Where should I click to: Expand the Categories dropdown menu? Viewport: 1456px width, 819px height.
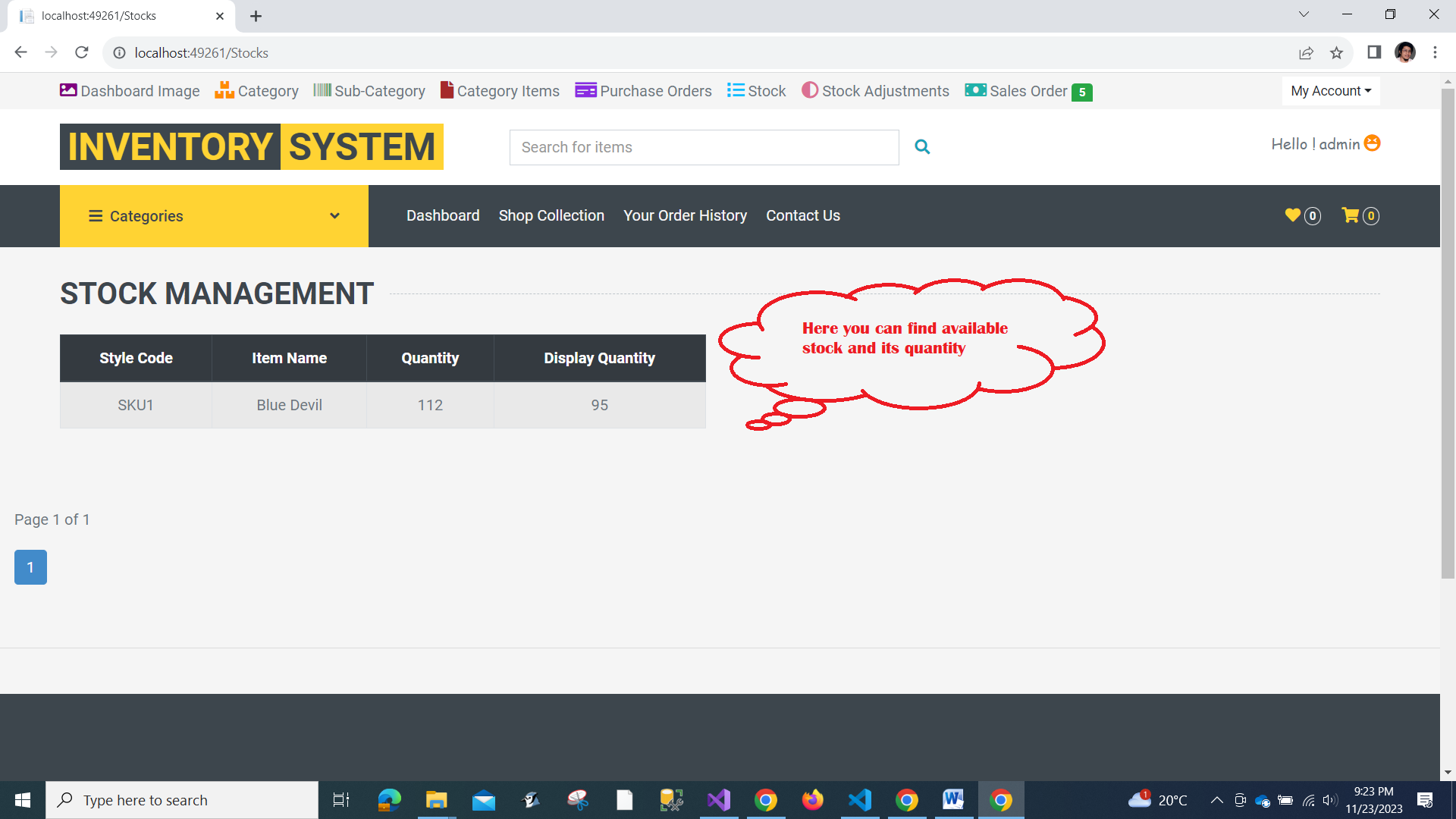click(214, 216)
